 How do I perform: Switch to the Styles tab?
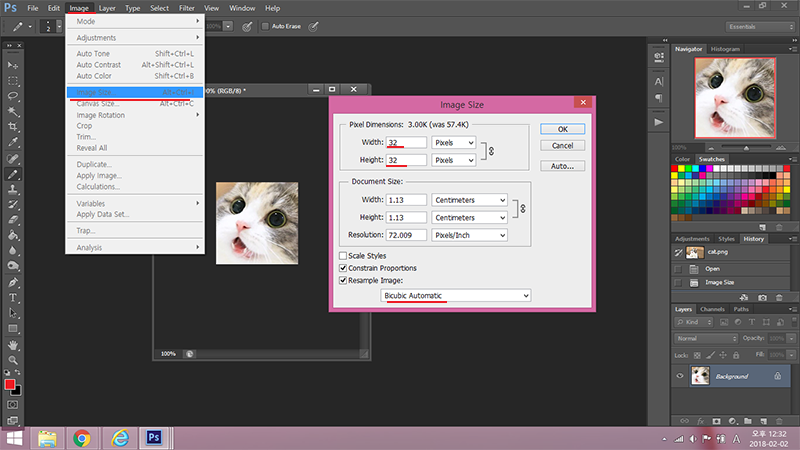(726, 239)
